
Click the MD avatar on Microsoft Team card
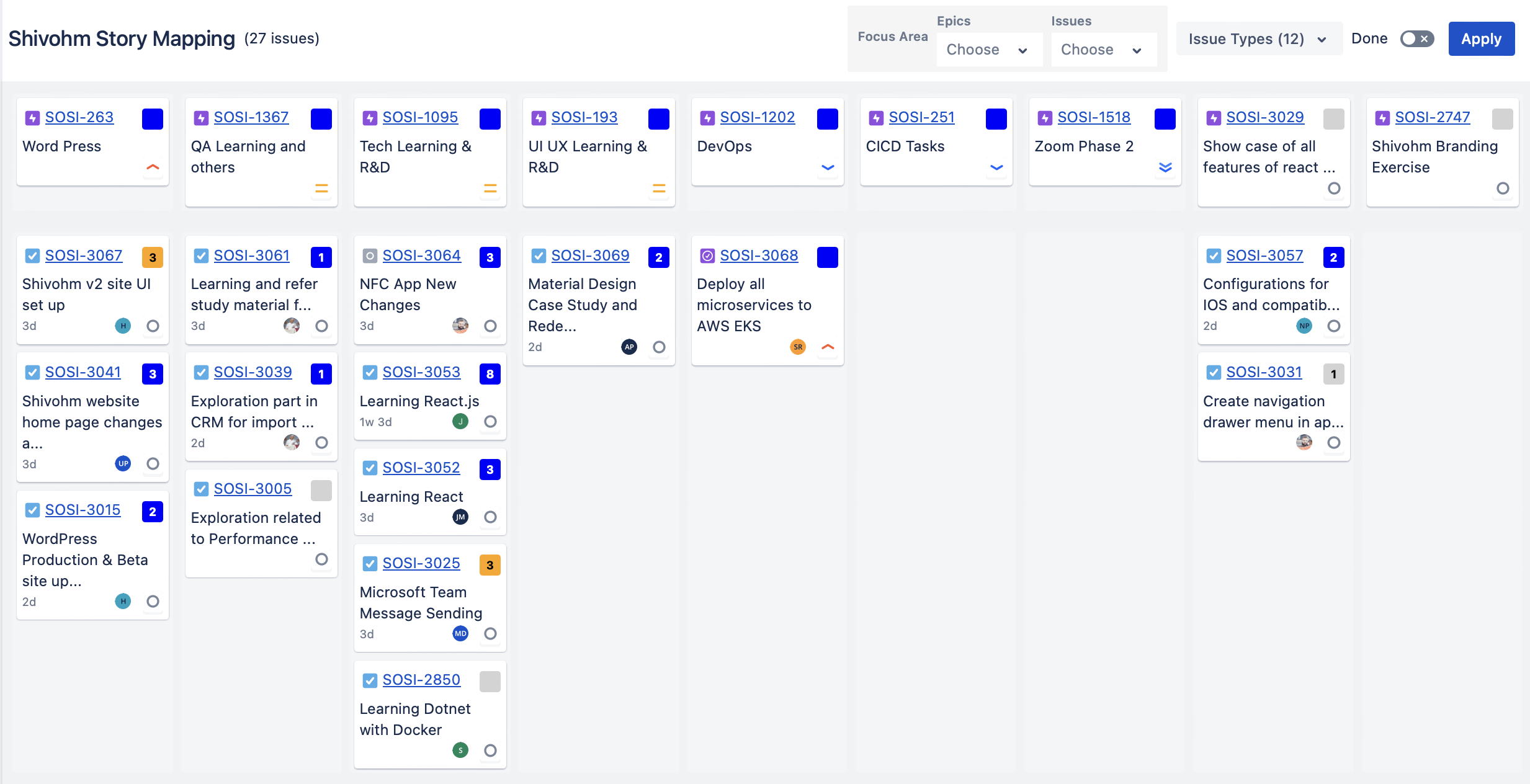[460, 634]
